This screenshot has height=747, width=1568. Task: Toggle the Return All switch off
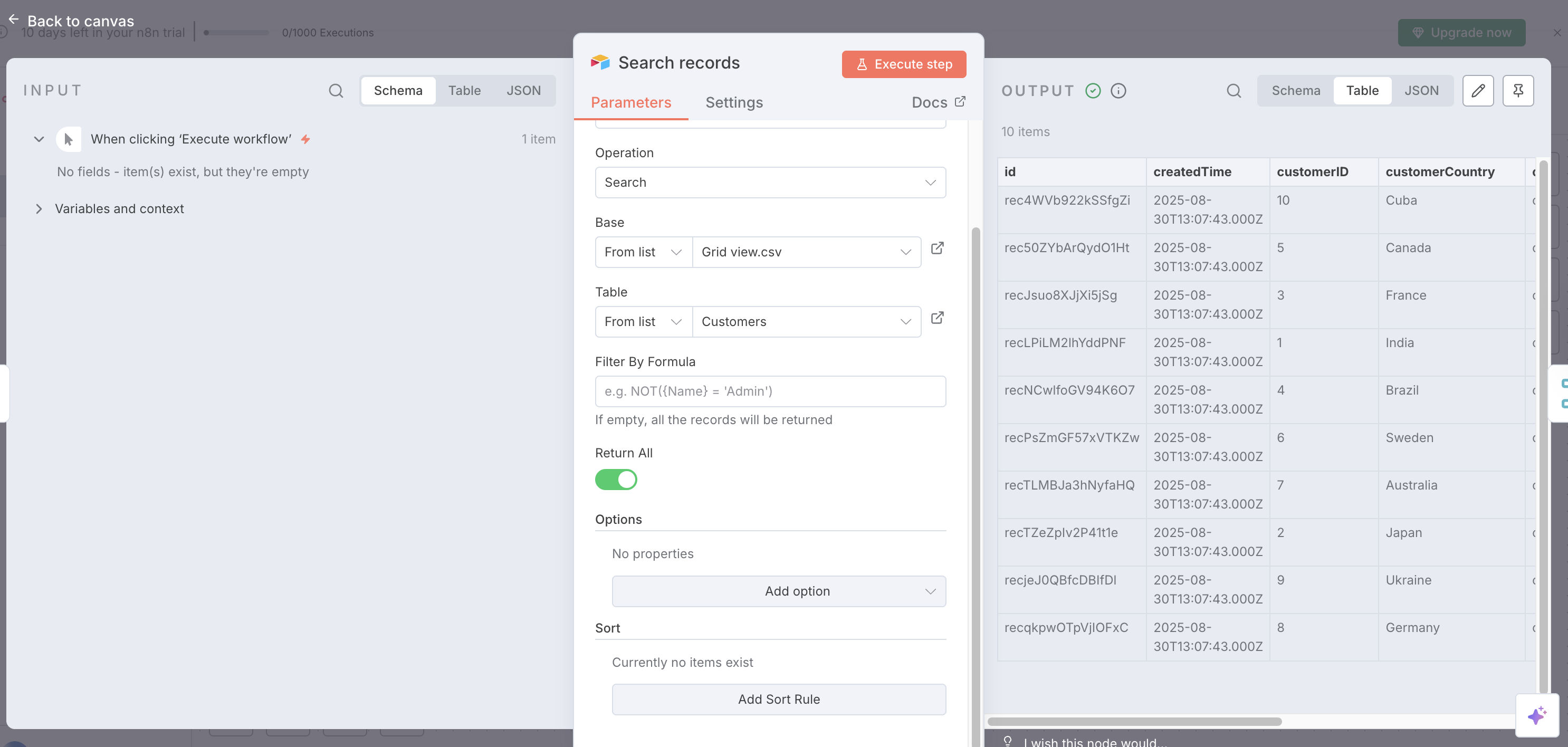[616, 480]
